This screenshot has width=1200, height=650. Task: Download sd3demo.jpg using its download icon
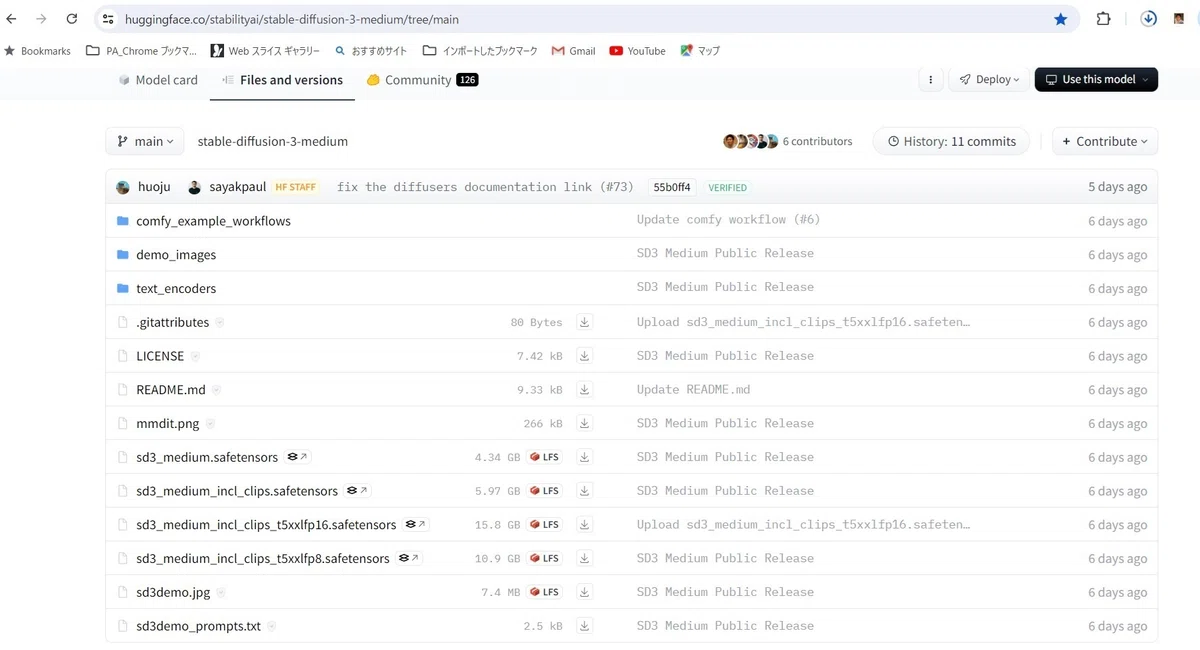(x=585, y=592)
